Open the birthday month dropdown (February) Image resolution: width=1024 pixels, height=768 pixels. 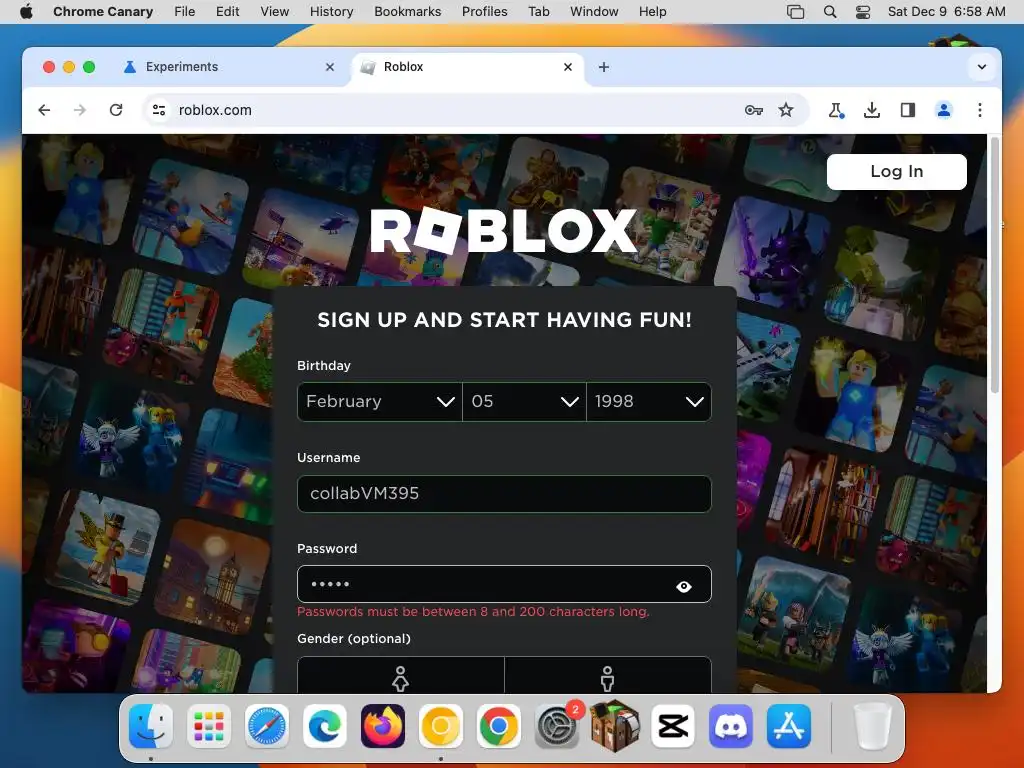click(379, 402)
